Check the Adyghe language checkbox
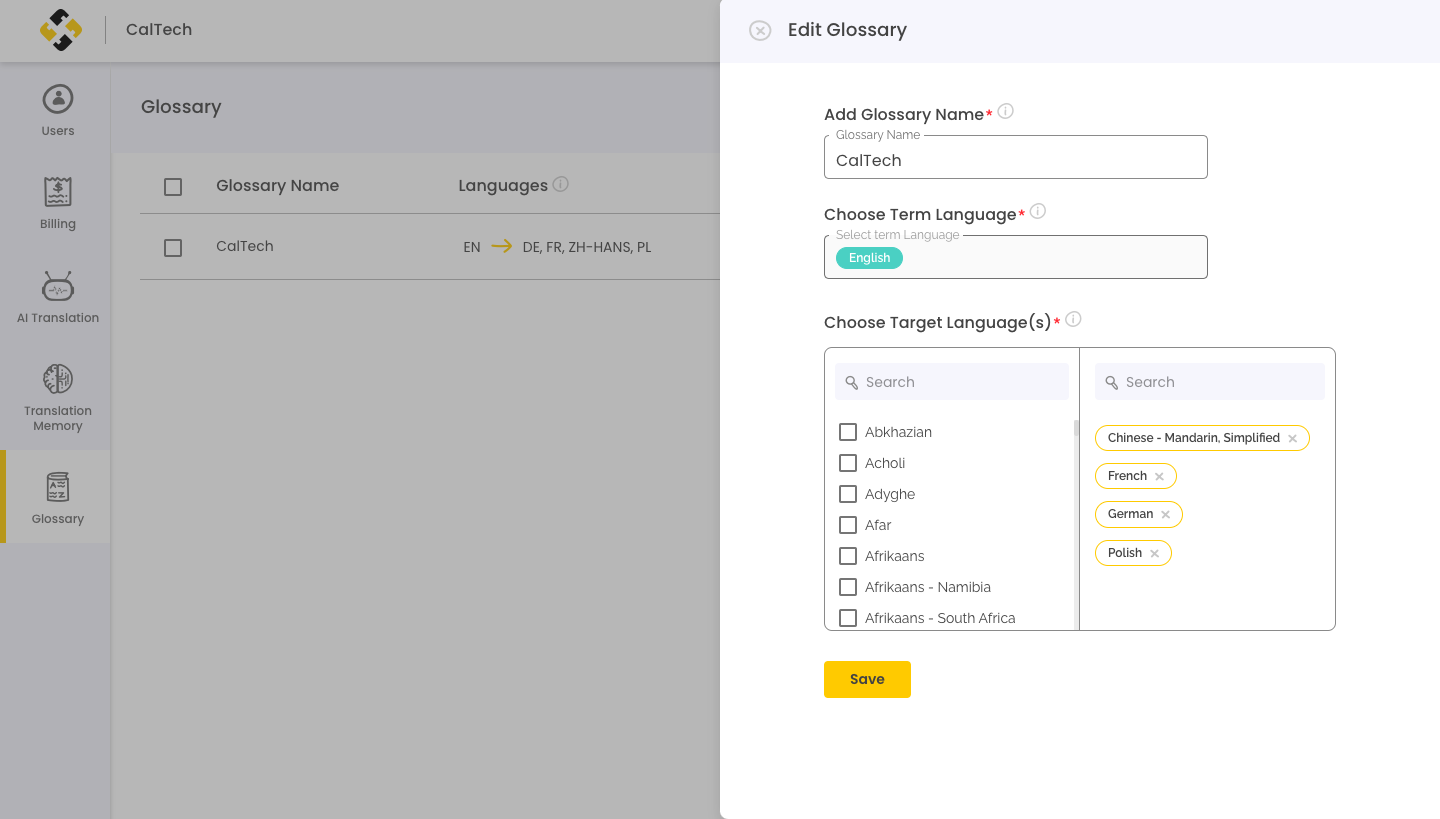This screenshot has width=1440, height=819. [x=848, y=494]
